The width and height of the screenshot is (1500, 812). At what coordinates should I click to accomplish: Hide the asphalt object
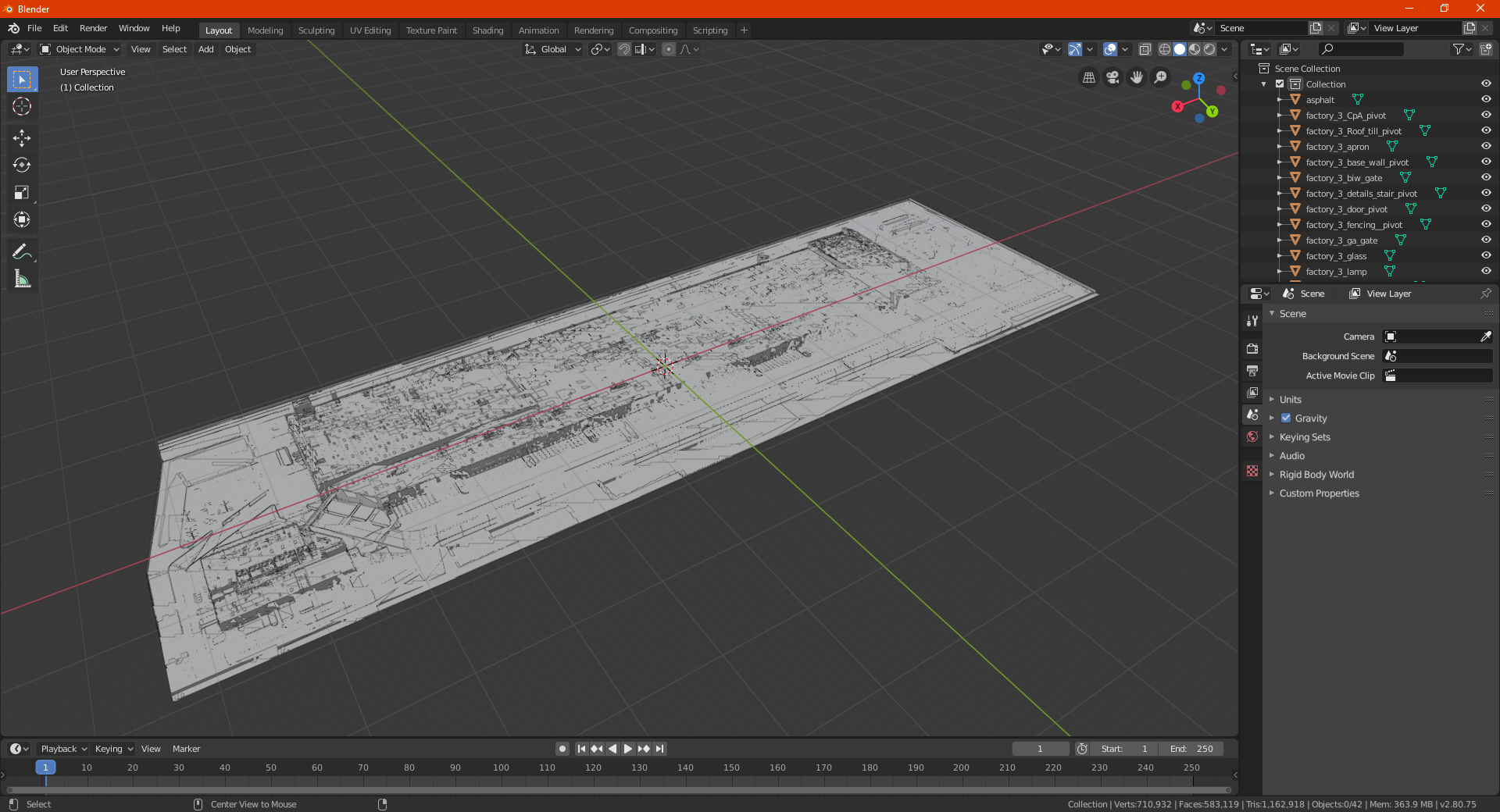[x=1486, y=99]
